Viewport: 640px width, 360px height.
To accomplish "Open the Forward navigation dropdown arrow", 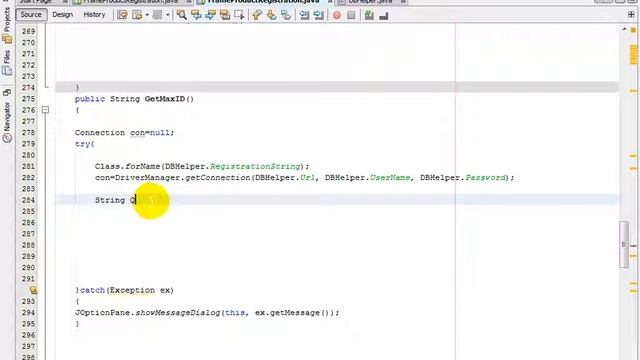I will coord(167,16).
